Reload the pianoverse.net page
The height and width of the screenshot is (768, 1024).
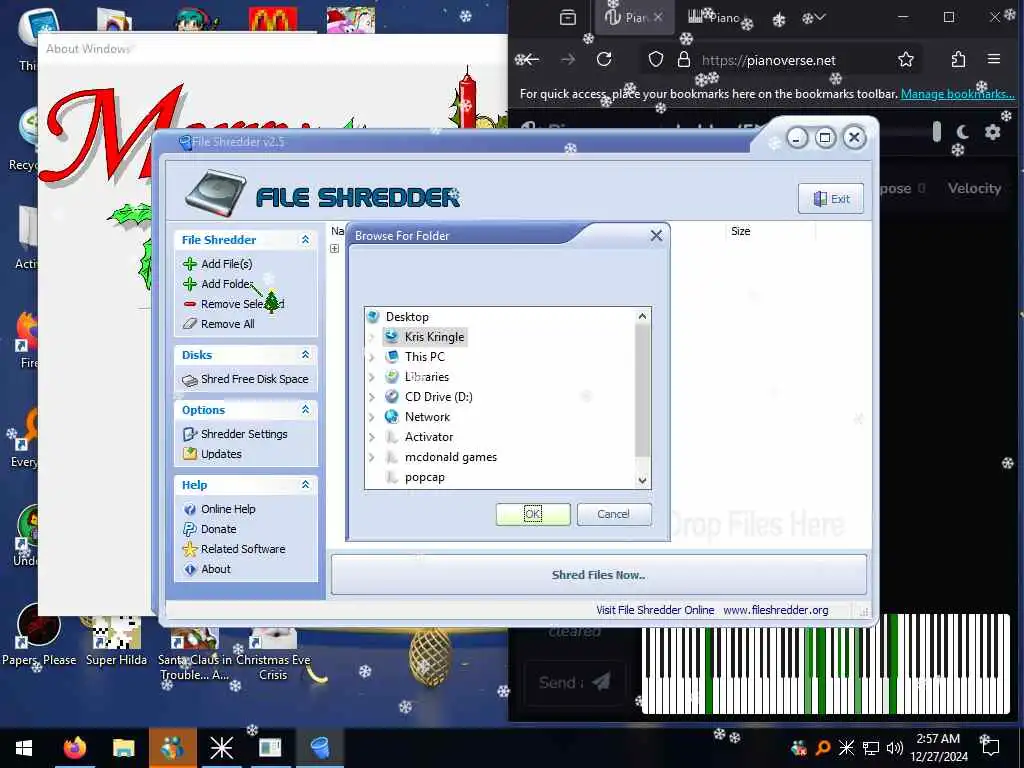coord(604,59)
